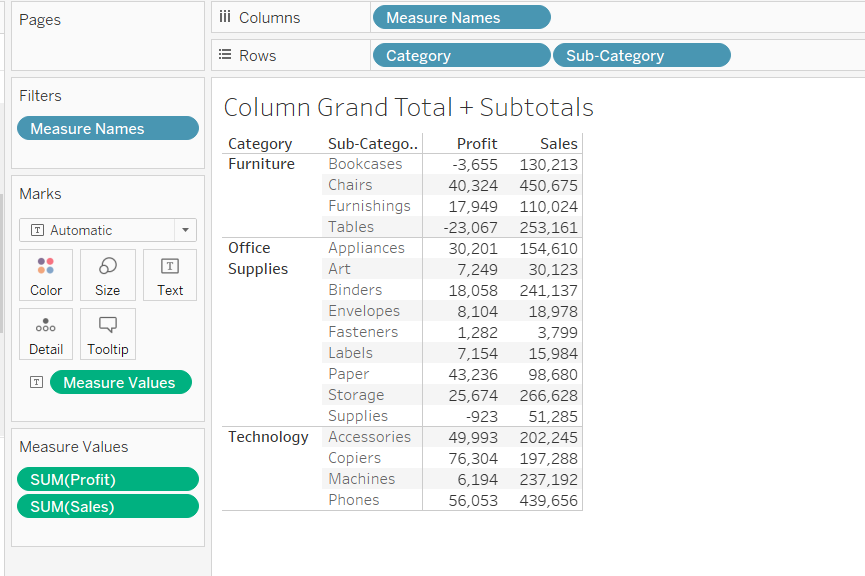Screen dimensions: 865x576
Task: Open the Text marks card
Action: point(170,275)
